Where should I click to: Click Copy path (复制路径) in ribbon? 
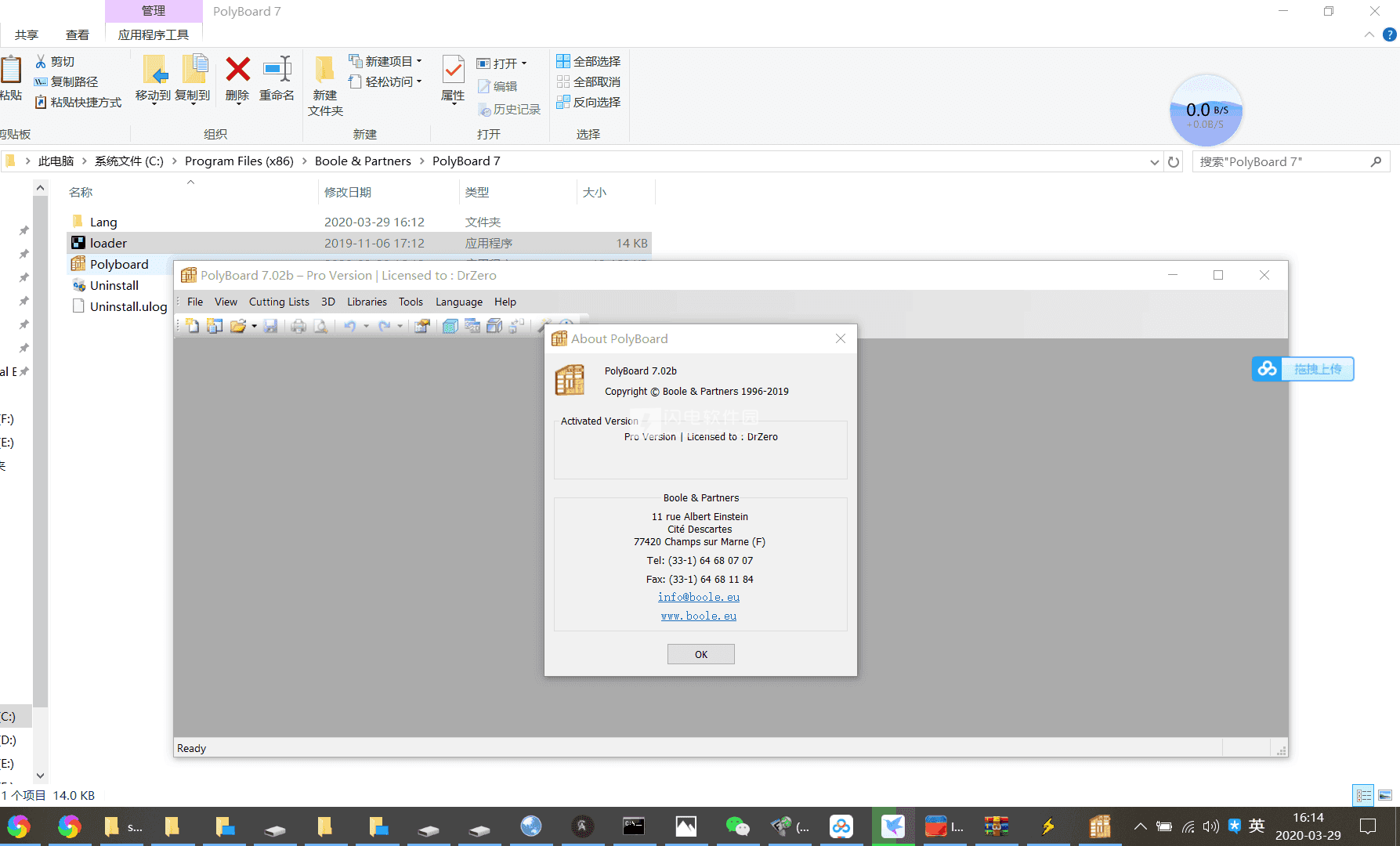(x=67, y=81)
